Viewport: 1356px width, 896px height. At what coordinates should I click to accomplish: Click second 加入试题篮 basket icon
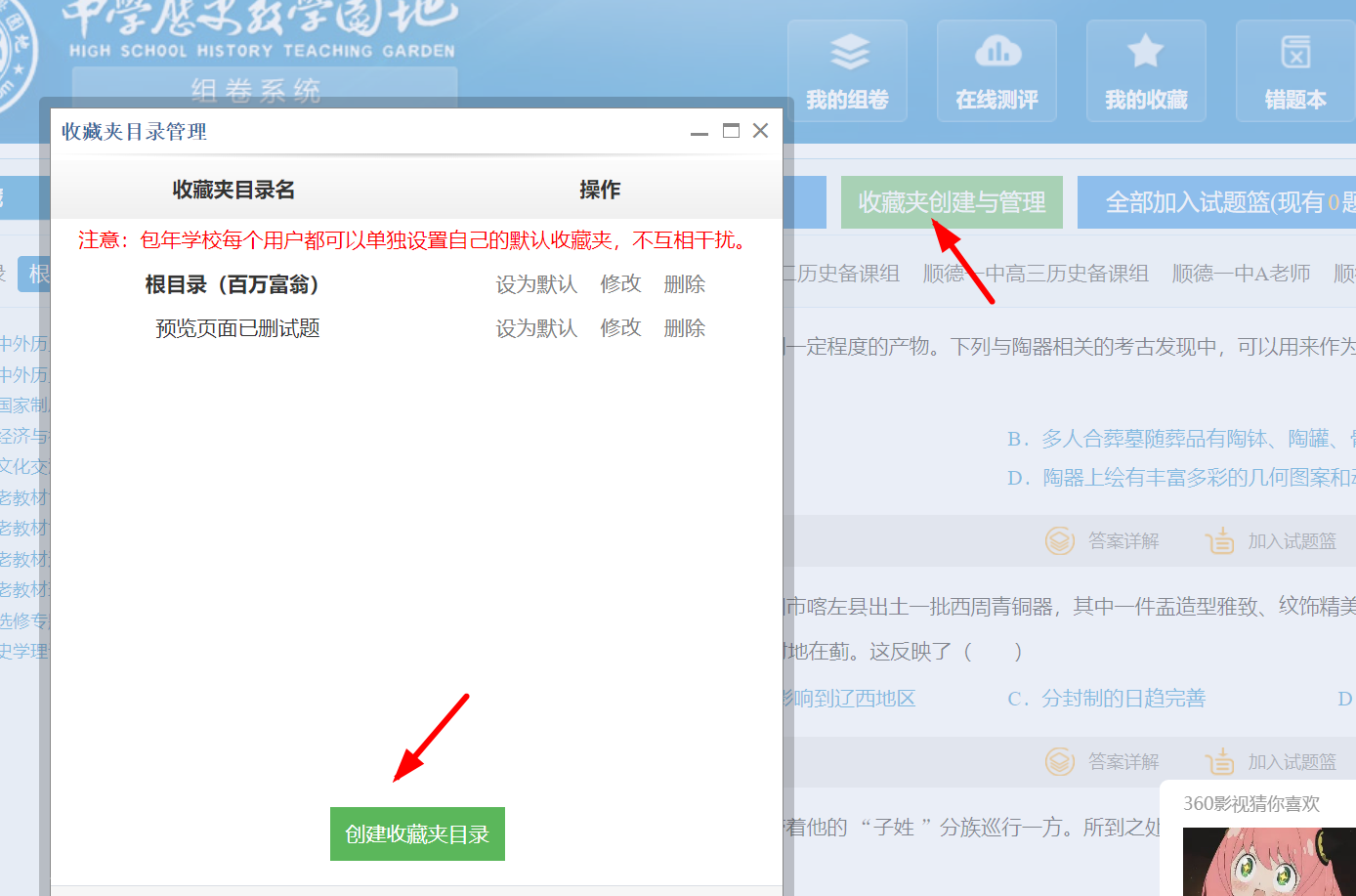pyautogui.click(x=1219, y=761)
